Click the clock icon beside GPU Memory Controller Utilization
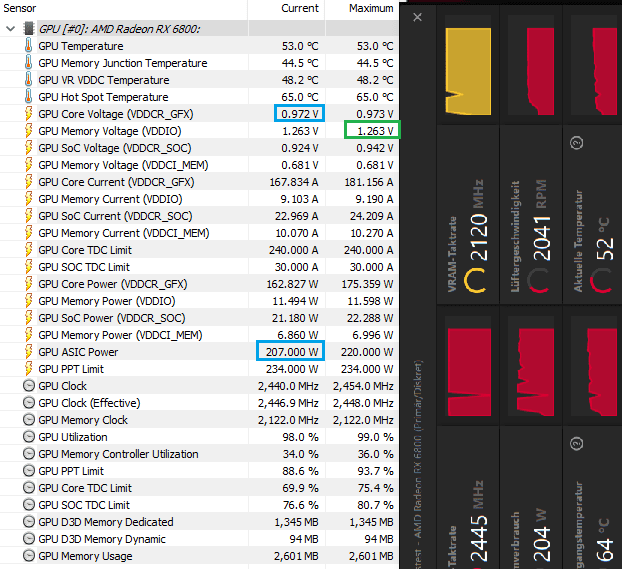 click(29, 454)
